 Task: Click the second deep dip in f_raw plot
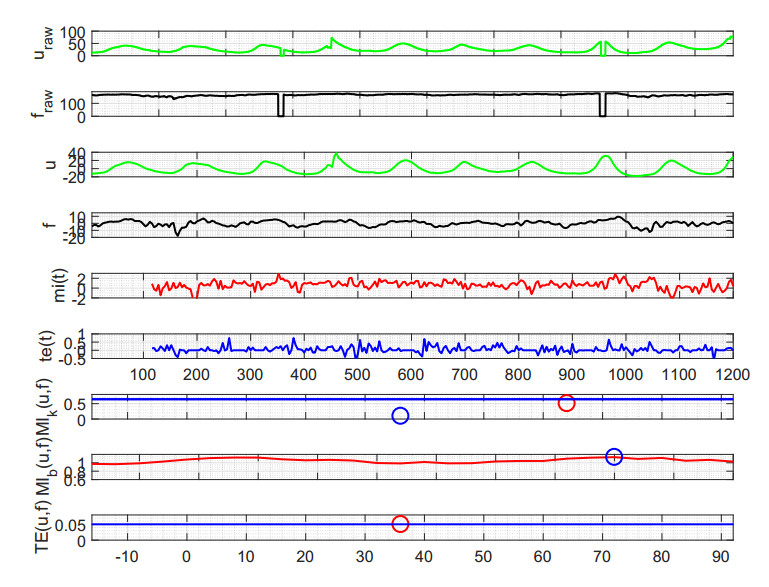click(602, 108)
